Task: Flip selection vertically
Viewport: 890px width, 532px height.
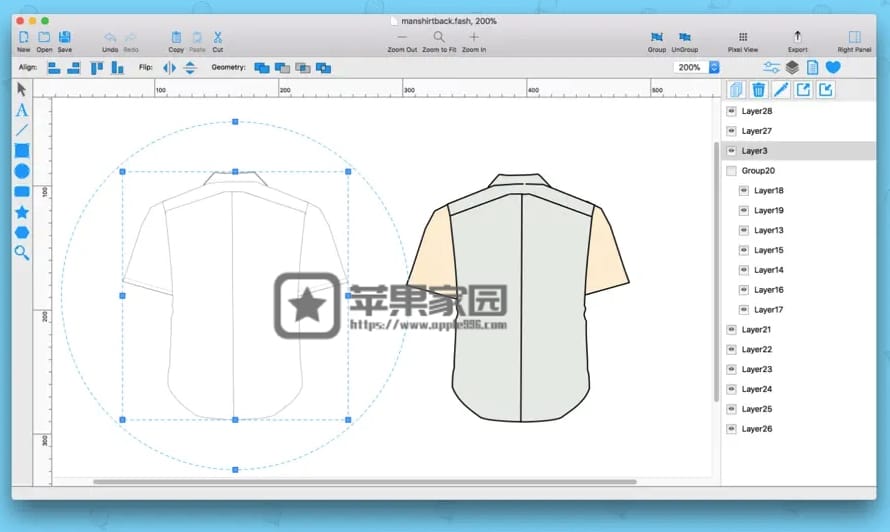Action: point(190,68)
